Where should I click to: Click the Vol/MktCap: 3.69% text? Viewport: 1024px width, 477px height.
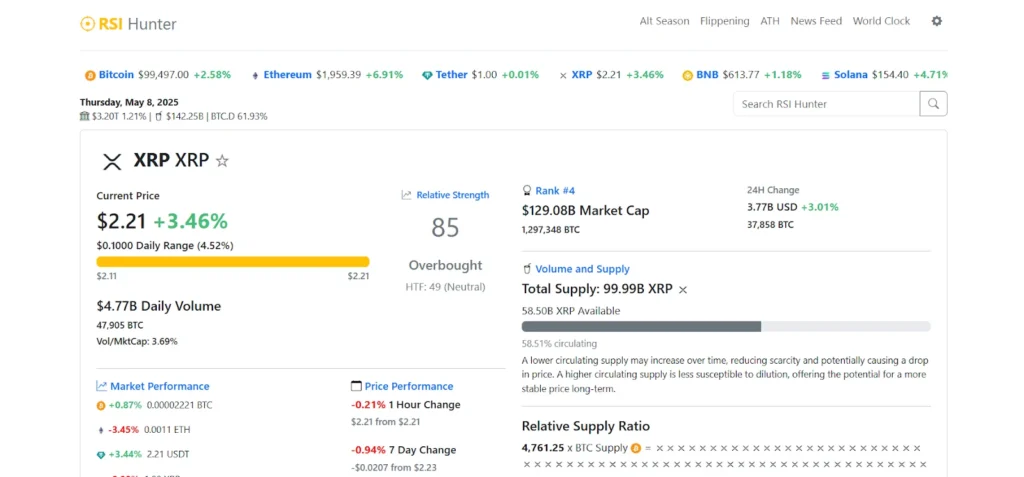[136, 341]
